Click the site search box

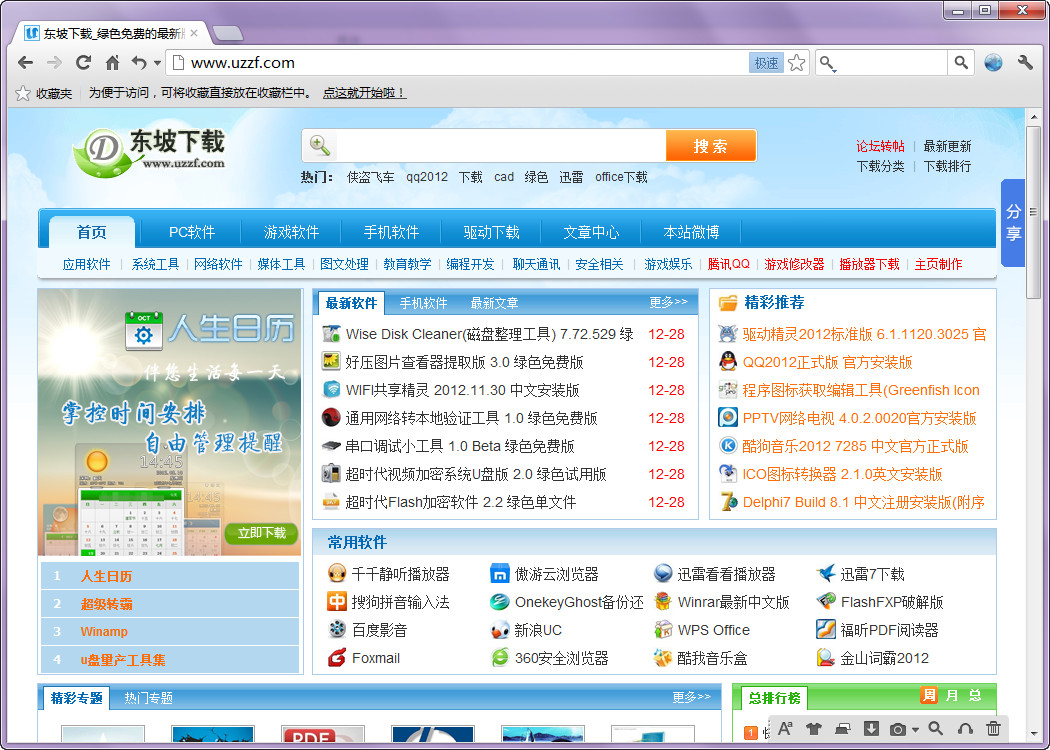pos(500,145)
